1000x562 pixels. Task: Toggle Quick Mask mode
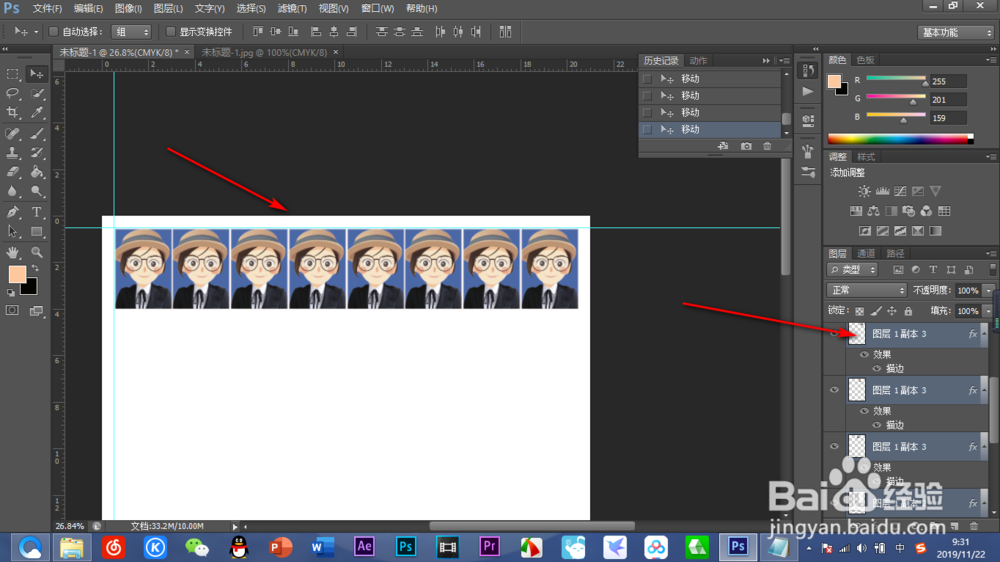pos(12,311)
